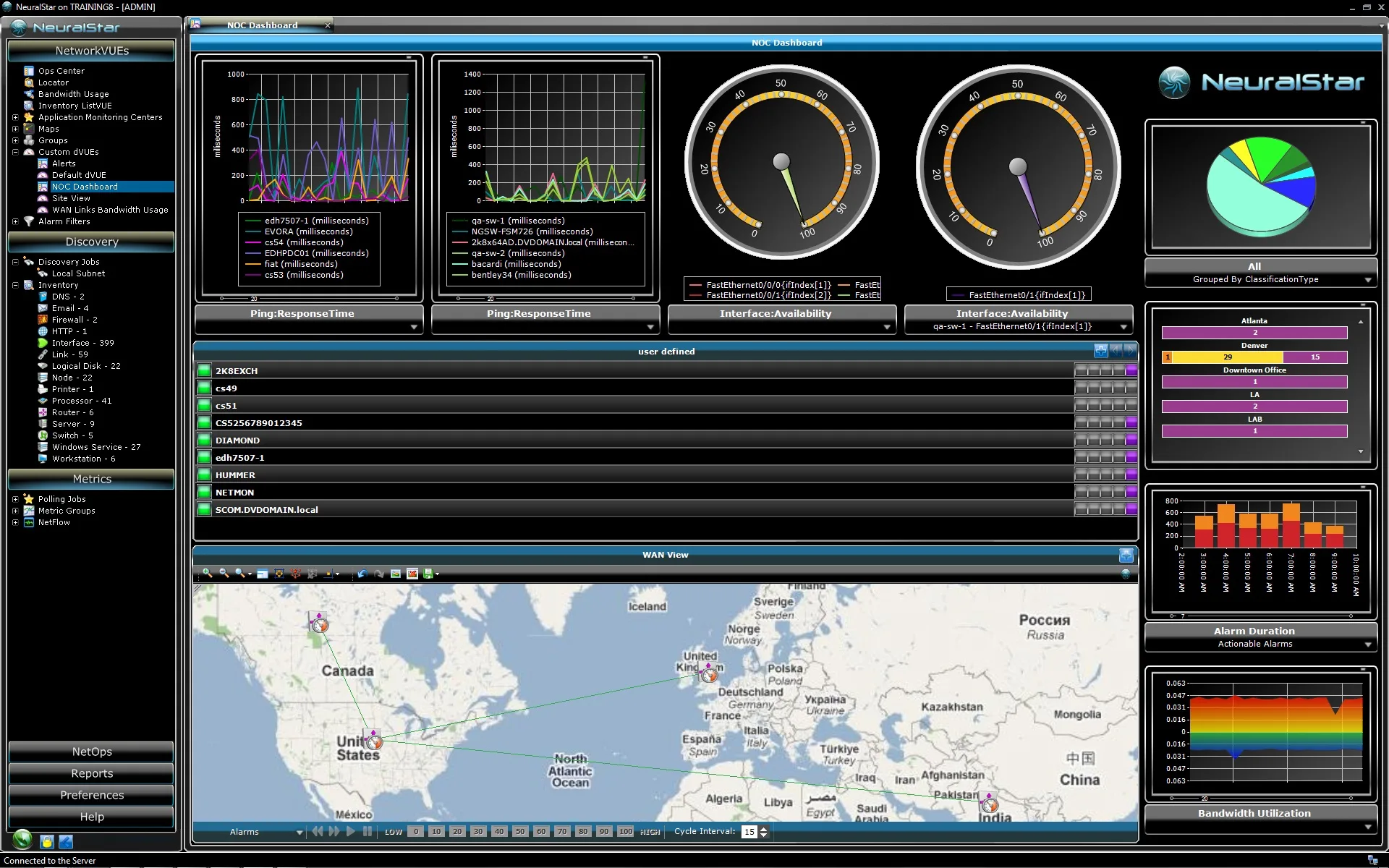Viewport: 1389px width, 868px height.
Task: Click the green status icon beside 2K8EXCH
Action: (204, 370)
